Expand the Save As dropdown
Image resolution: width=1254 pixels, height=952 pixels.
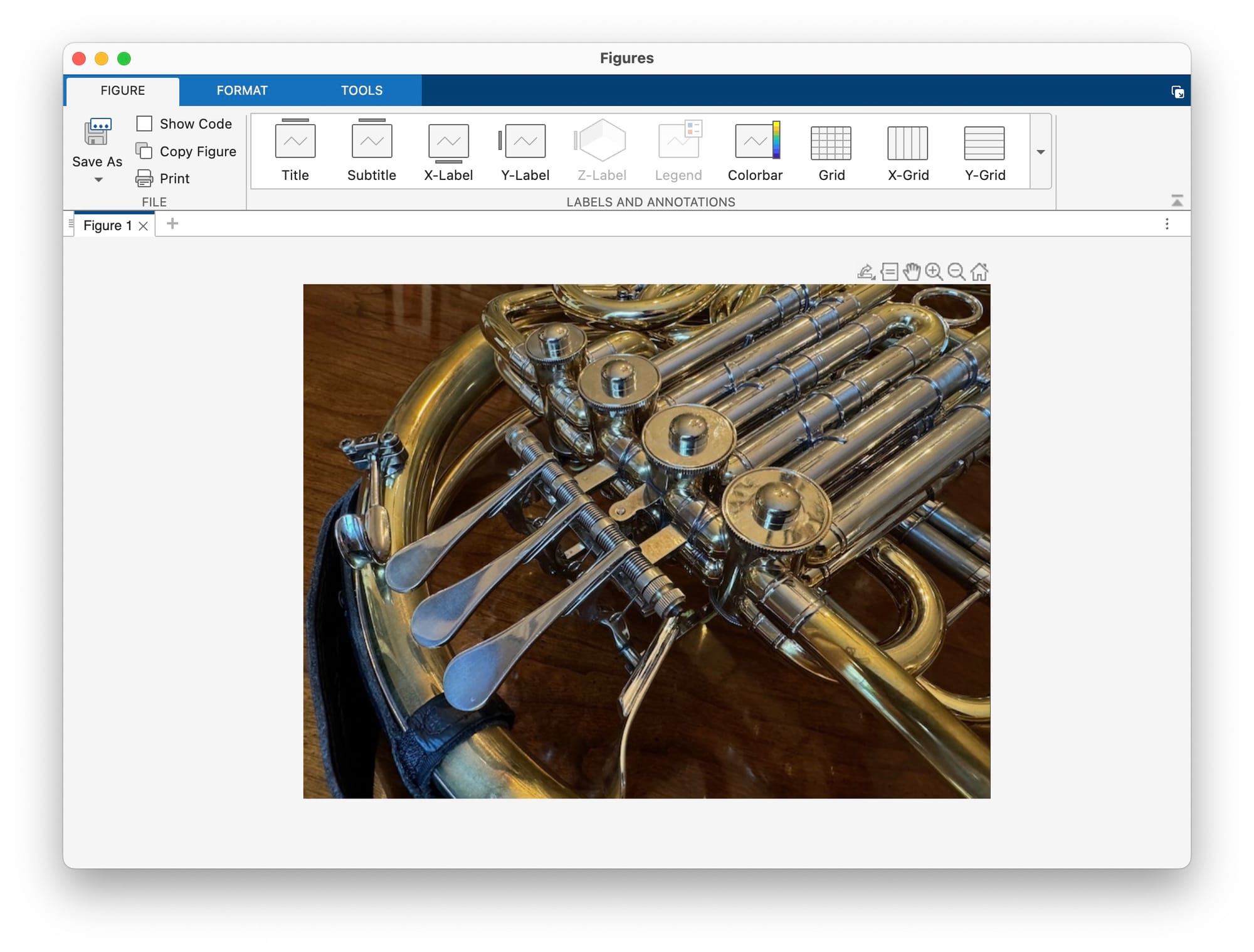click(x=97, y=180)
